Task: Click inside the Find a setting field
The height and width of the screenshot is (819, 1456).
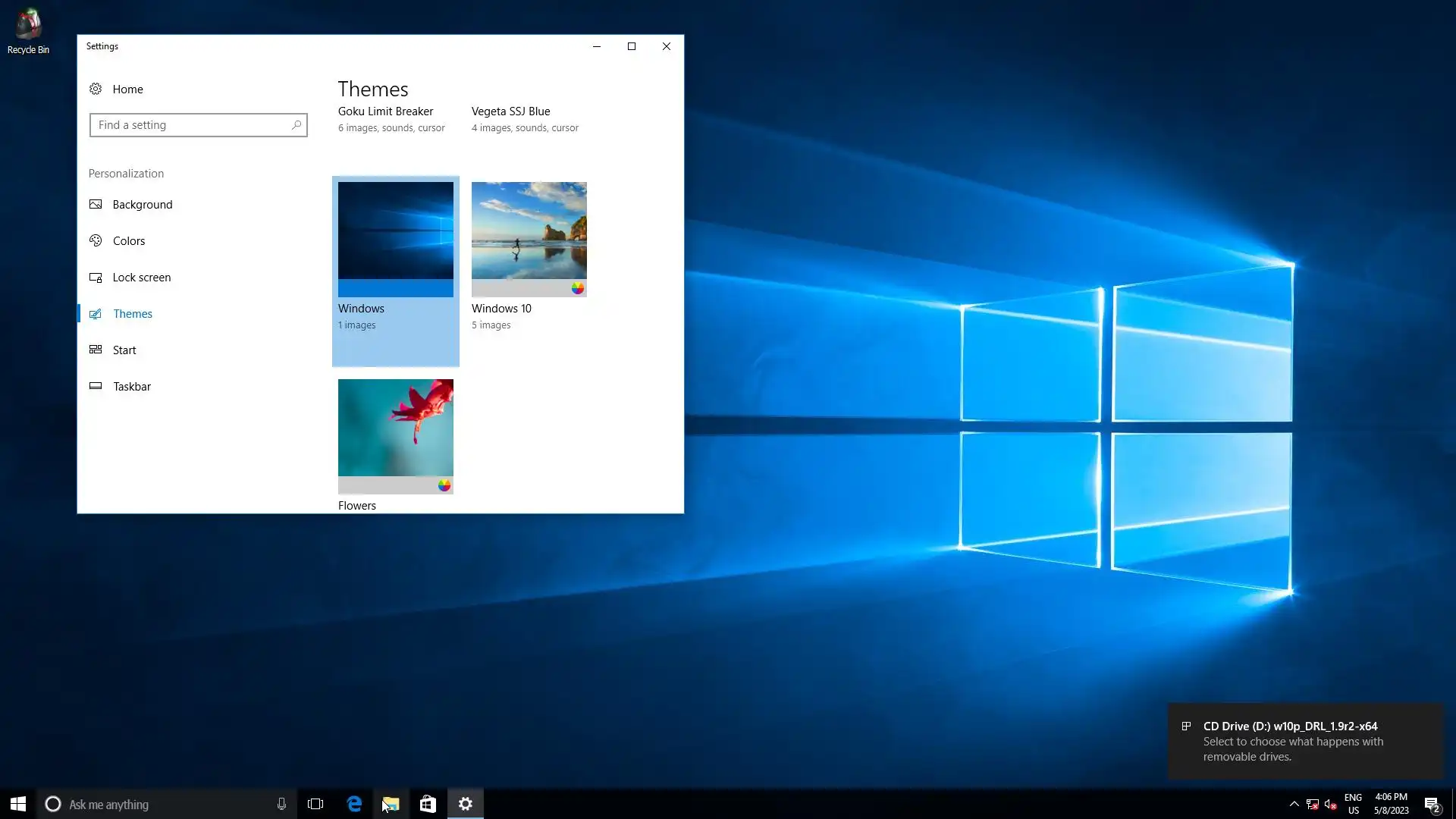Action: [190, 125]
